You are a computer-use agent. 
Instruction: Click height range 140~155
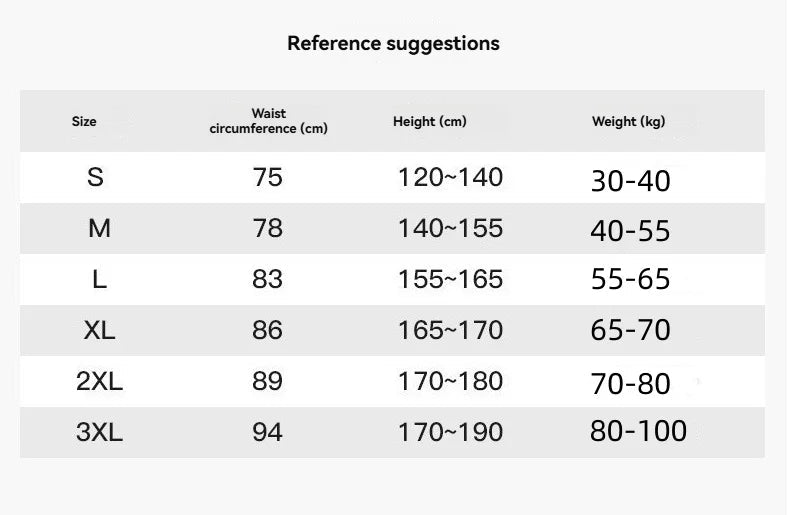coord(450,228)
